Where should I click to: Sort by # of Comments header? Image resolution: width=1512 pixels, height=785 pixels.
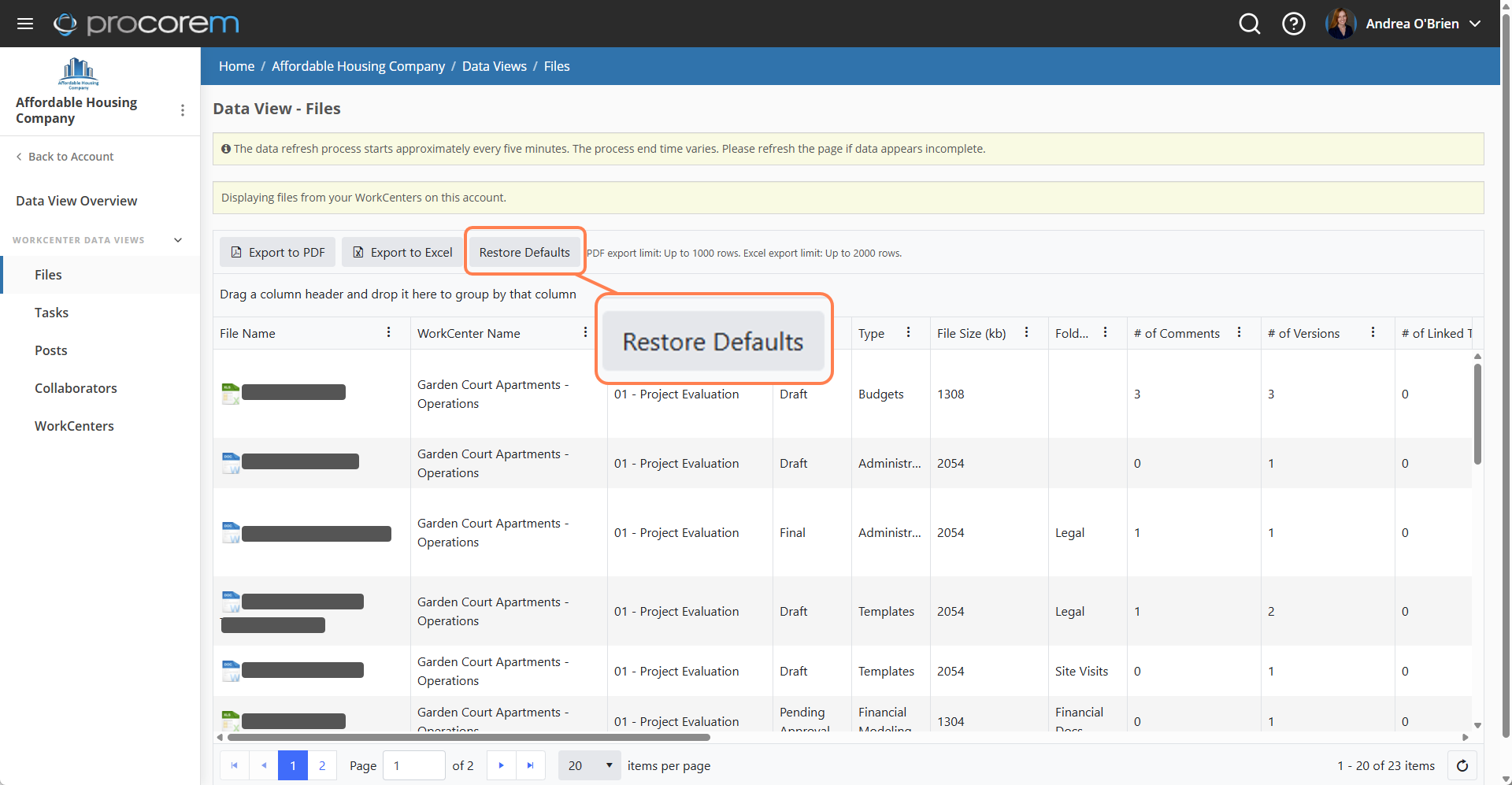(1177, 333)
